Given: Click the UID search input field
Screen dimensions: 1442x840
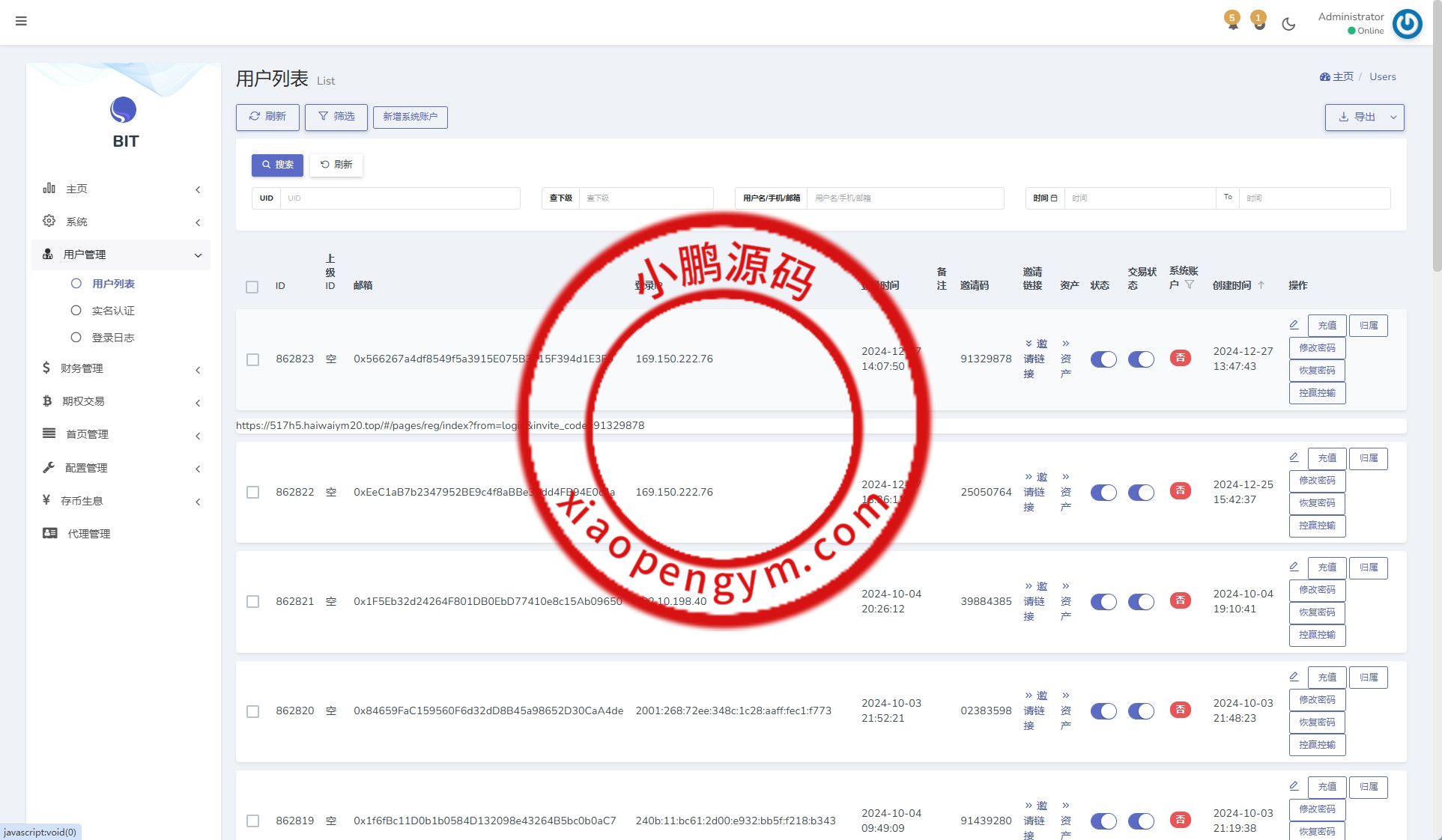Looking at the screenshot, I should (x=399, y=198).
